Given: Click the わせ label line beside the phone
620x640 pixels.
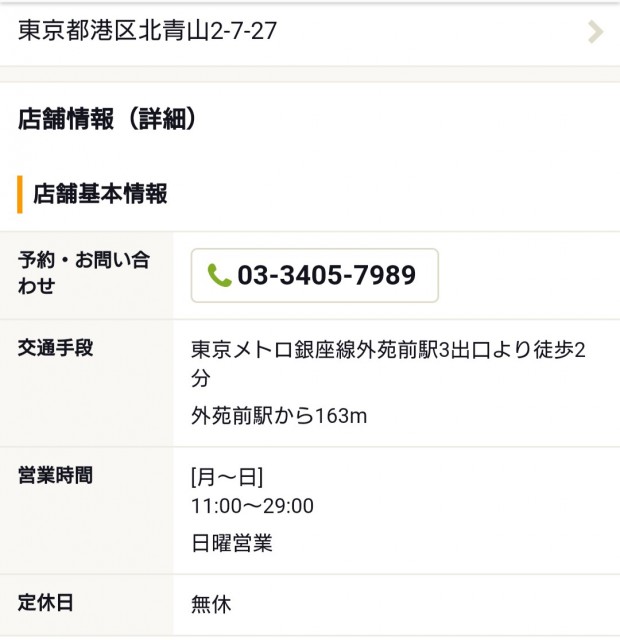Looking at the screenshot, I should coord(37,287).
